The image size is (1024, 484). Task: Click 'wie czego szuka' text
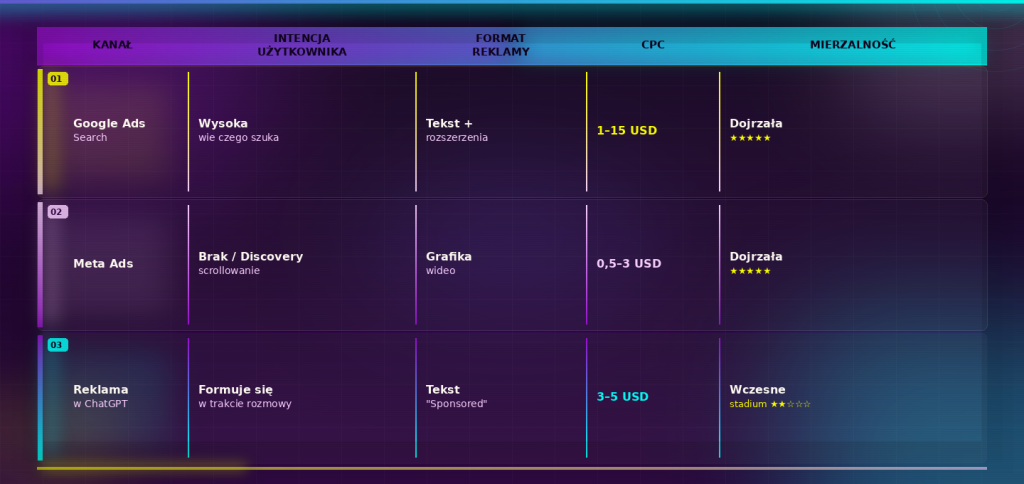pyautogui.click(x=238, y=138)
